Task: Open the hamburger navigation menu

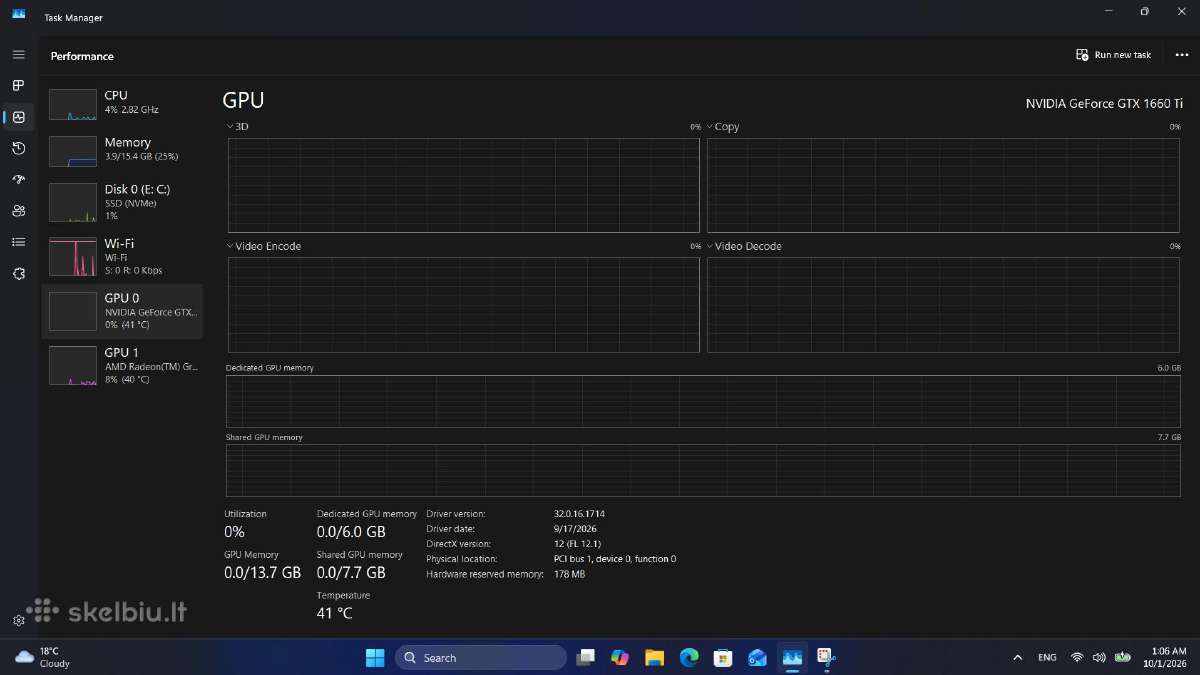Action: 18,54
